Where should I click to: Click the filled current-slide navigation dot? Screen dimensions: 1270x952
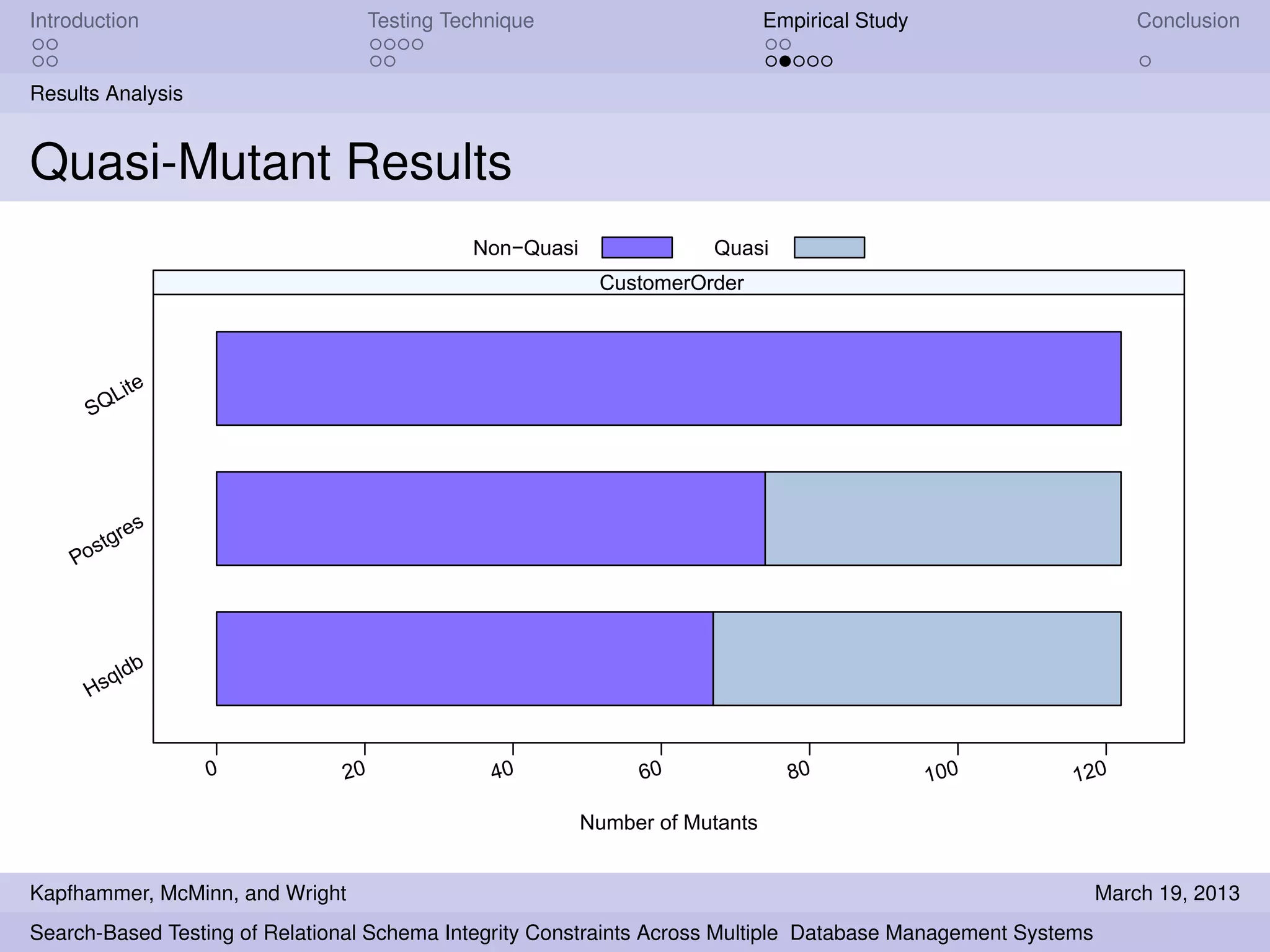click(x=785, y=61)
